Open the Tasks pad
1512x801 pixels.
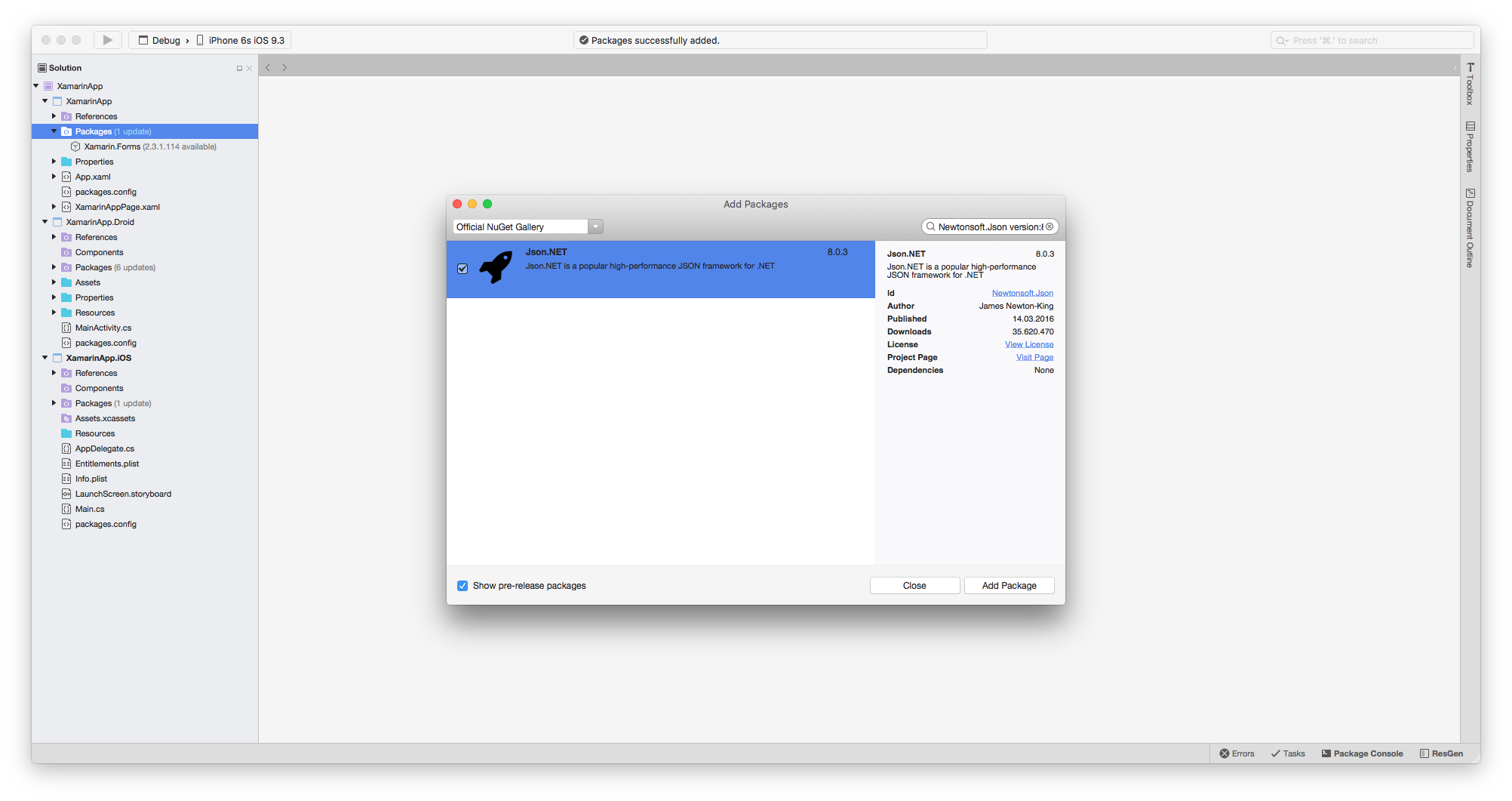pyautogui.click(x=1288, y=753)
